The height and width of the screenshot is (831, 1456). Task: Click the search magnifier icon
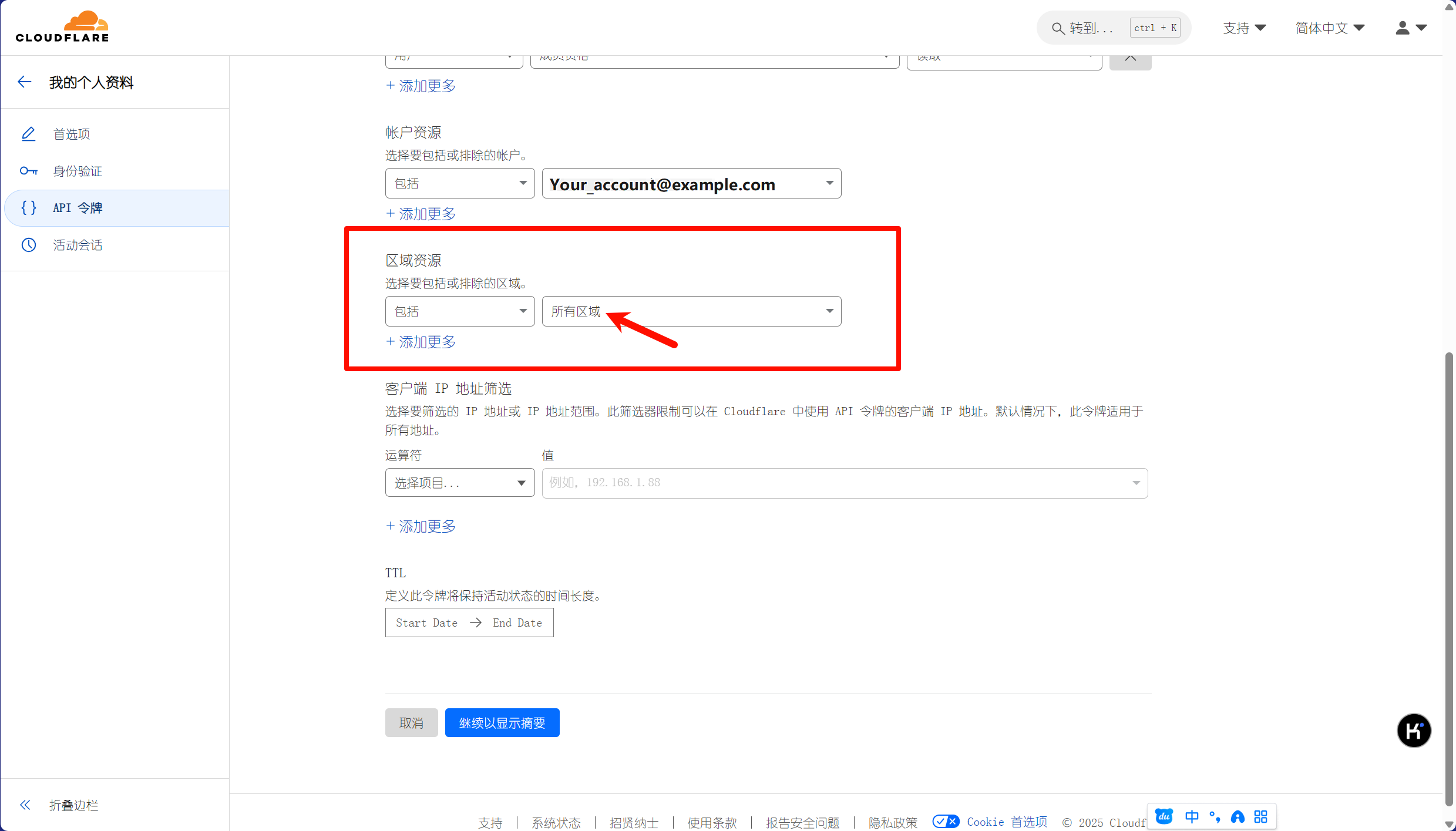point(1058,28)
